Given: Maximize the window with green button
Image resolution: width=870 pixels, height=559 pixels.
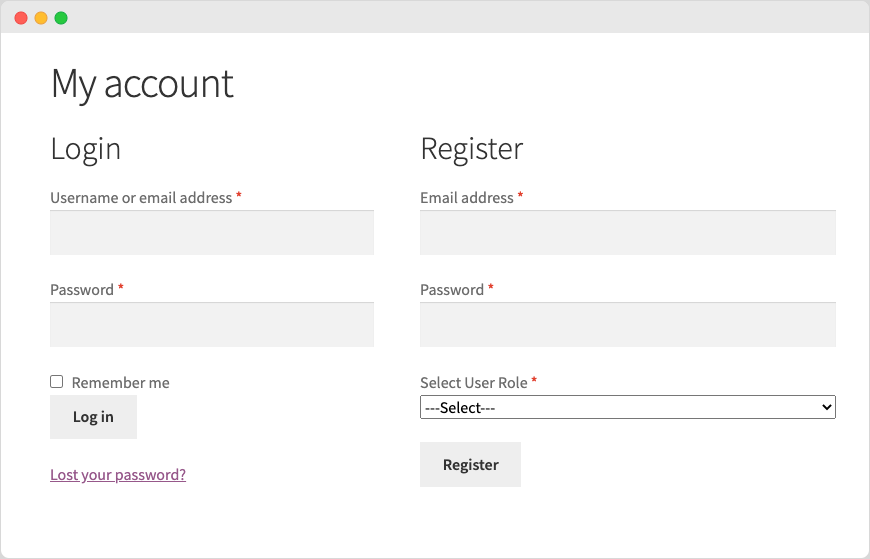Looking at the screenshot, I should (61, 18).
